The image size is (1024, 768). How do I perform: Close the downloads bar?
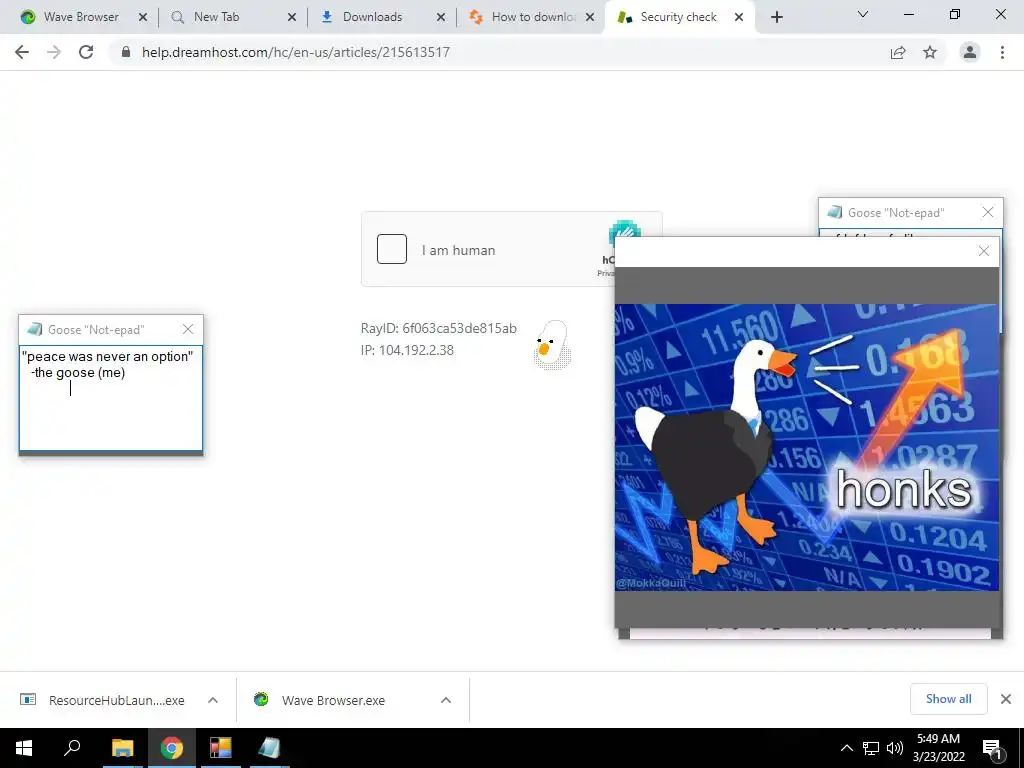1006,699
